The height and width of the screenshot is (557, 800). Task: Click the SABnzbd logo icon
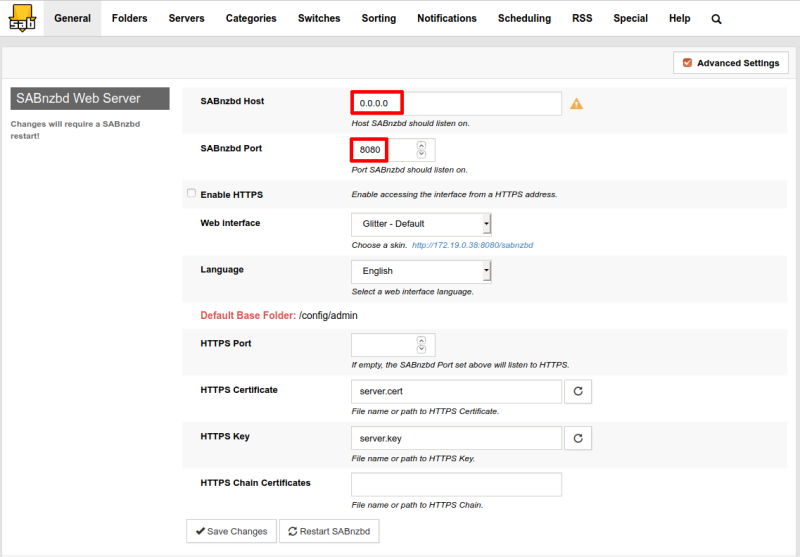click(22, 18)
